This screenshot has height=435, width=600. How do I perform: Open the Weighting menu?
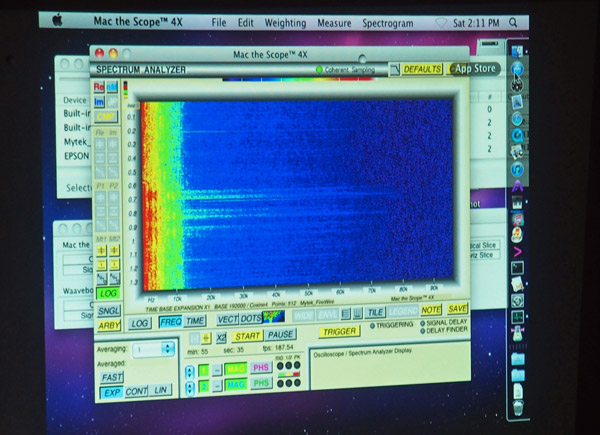click(x=285, y=23)
